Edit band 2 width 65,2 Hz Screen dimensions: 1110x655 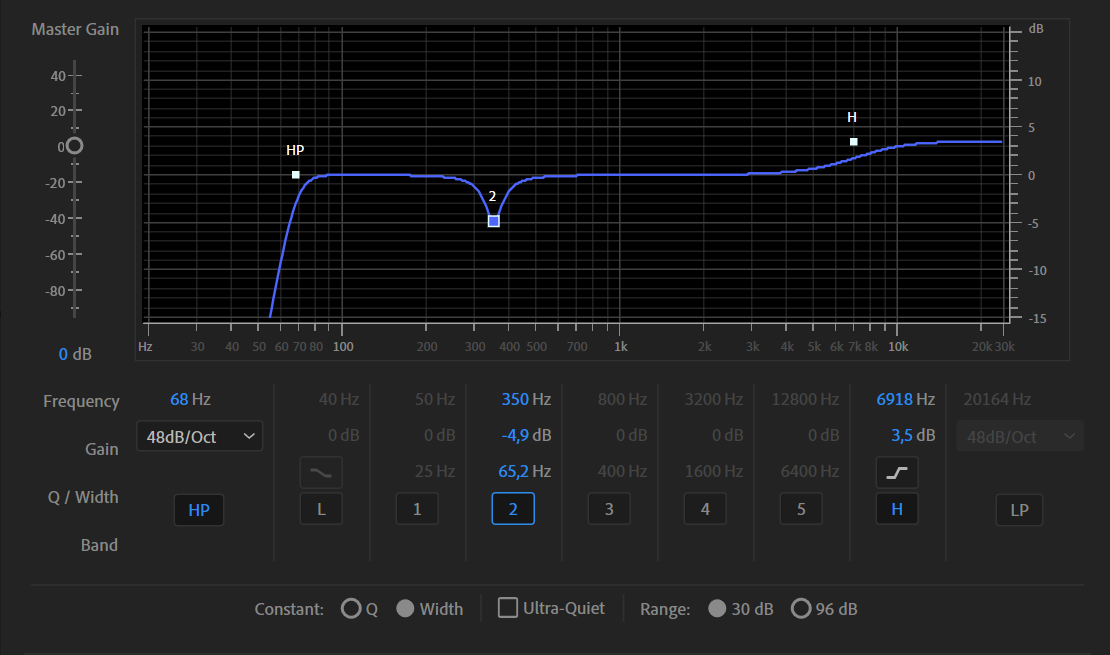coord(525,472)
